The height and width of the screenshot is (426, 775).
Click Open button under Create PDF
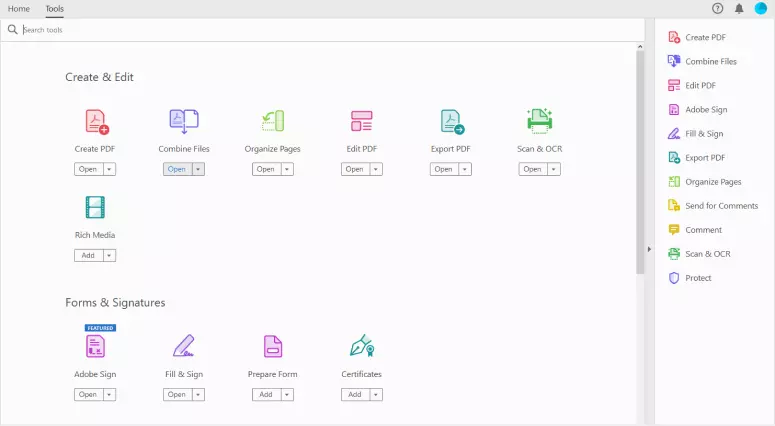pyautogui.click(x=88, y=169)
